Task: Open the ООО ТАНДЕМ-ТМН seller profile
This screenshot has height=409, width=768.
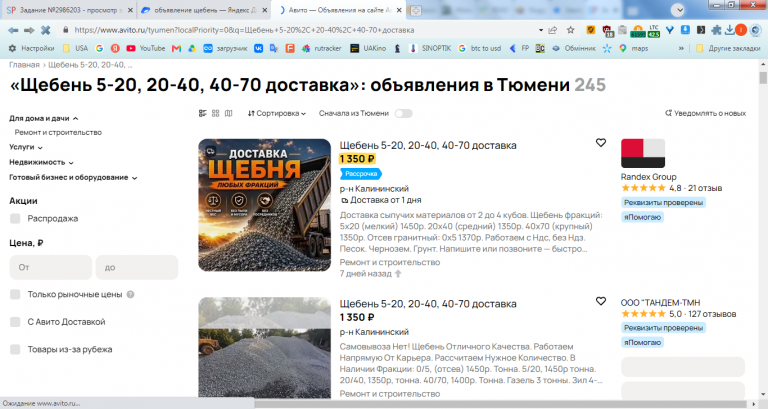Action: click(x=660, y=303)
